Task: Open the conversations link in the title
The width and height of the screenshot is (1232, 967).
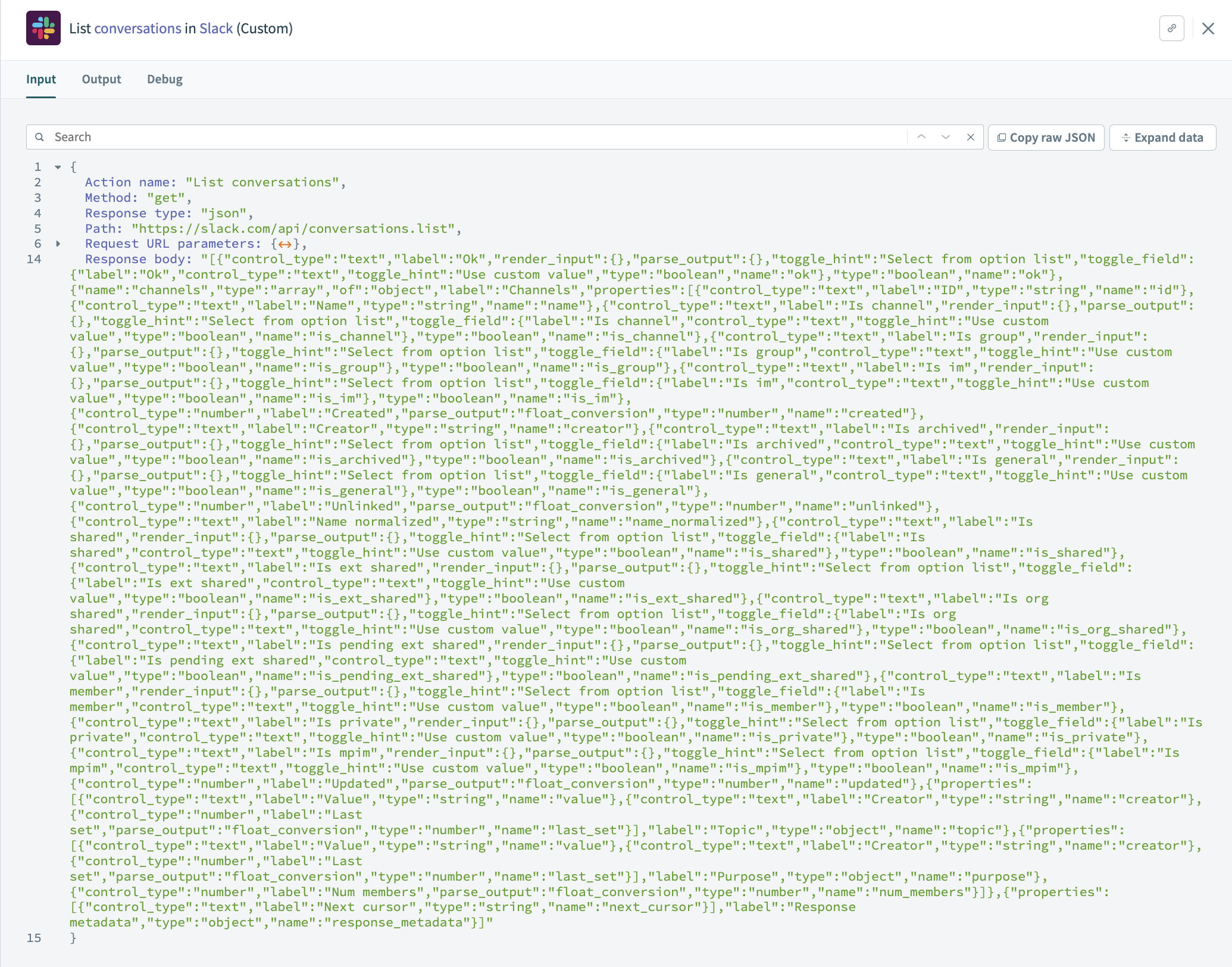Action: point(137,28)
